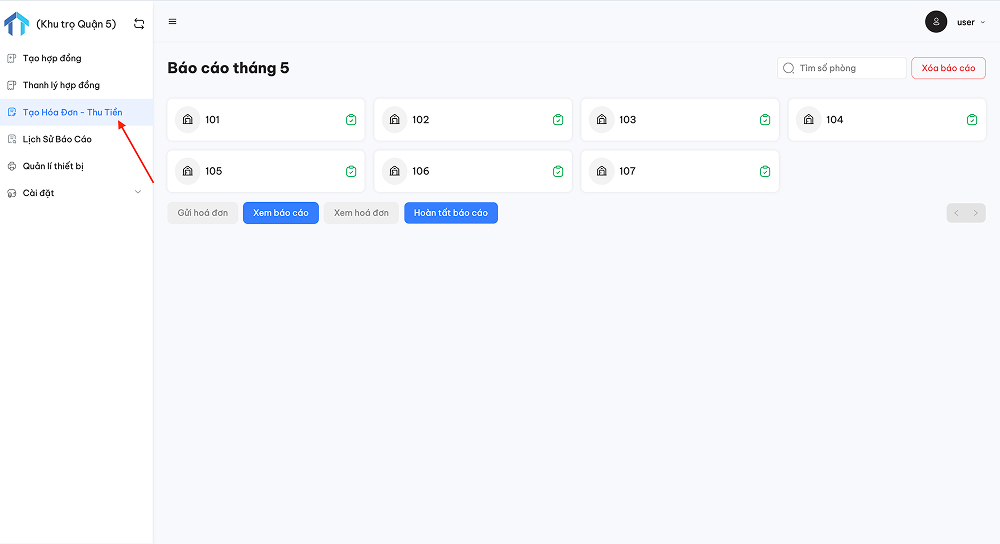The width and height of the screenshot is (1000, 544).
Task: Click the blue building logo icon
Action: click(17, 24)
